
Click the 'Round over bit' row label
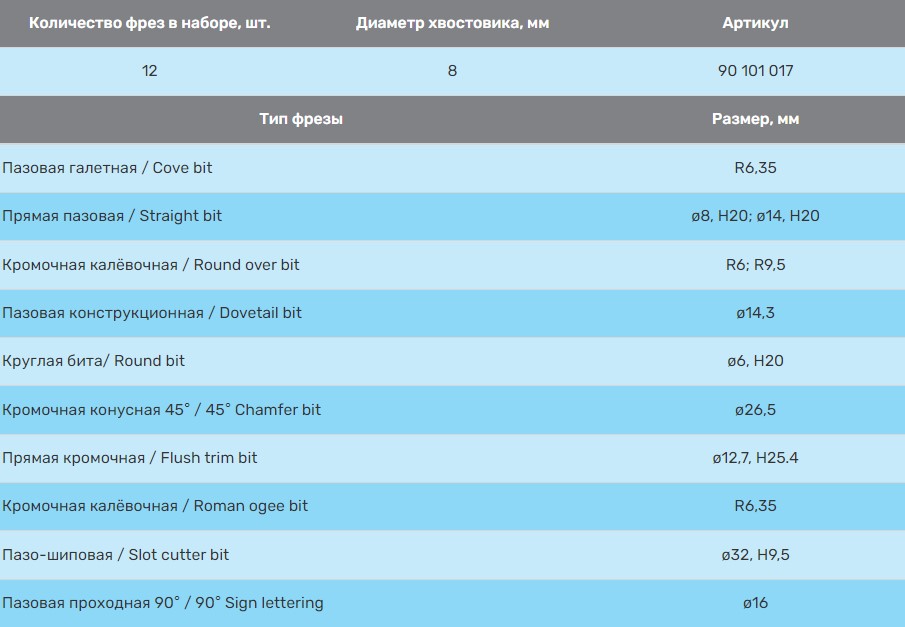pos(151,265)
